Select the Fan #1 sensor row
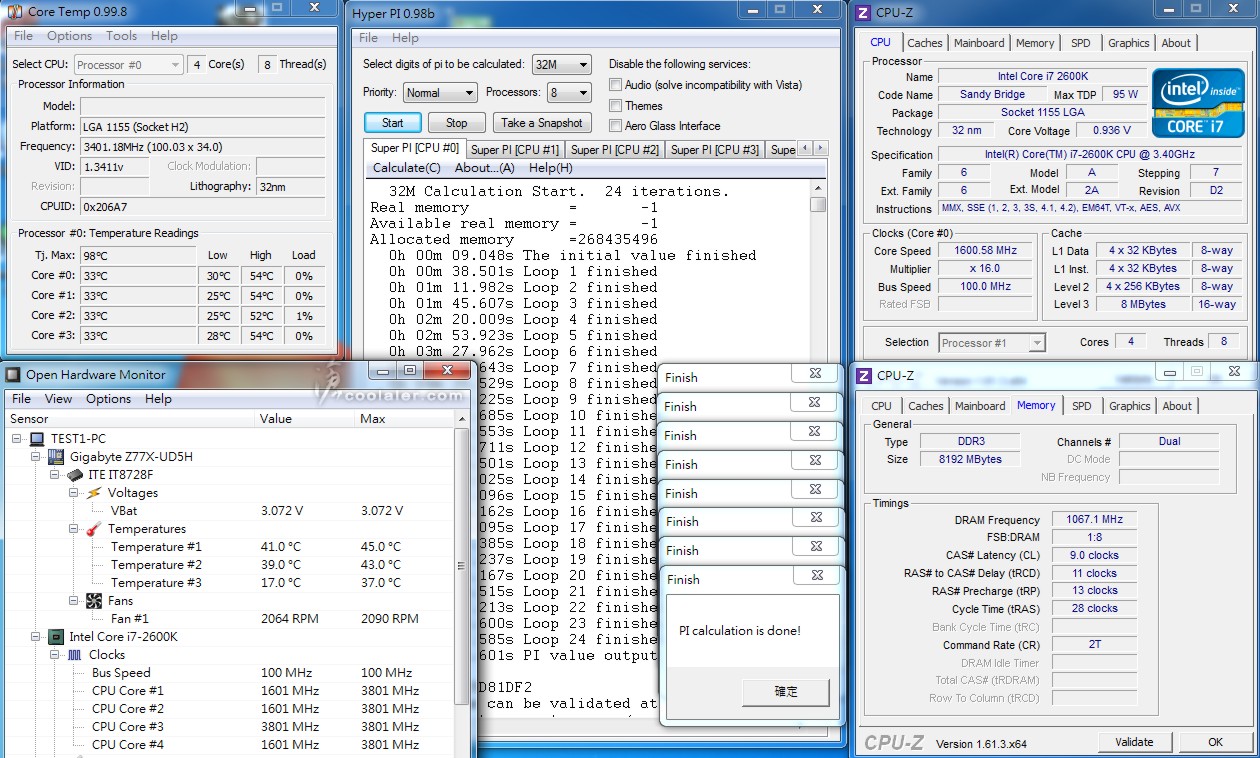The width and height of the screenshot is (1260, 758). click(230, 619)
